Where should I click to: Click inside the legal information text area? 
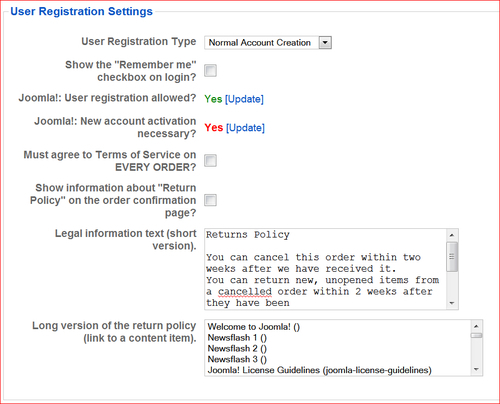tap(325, 269)
